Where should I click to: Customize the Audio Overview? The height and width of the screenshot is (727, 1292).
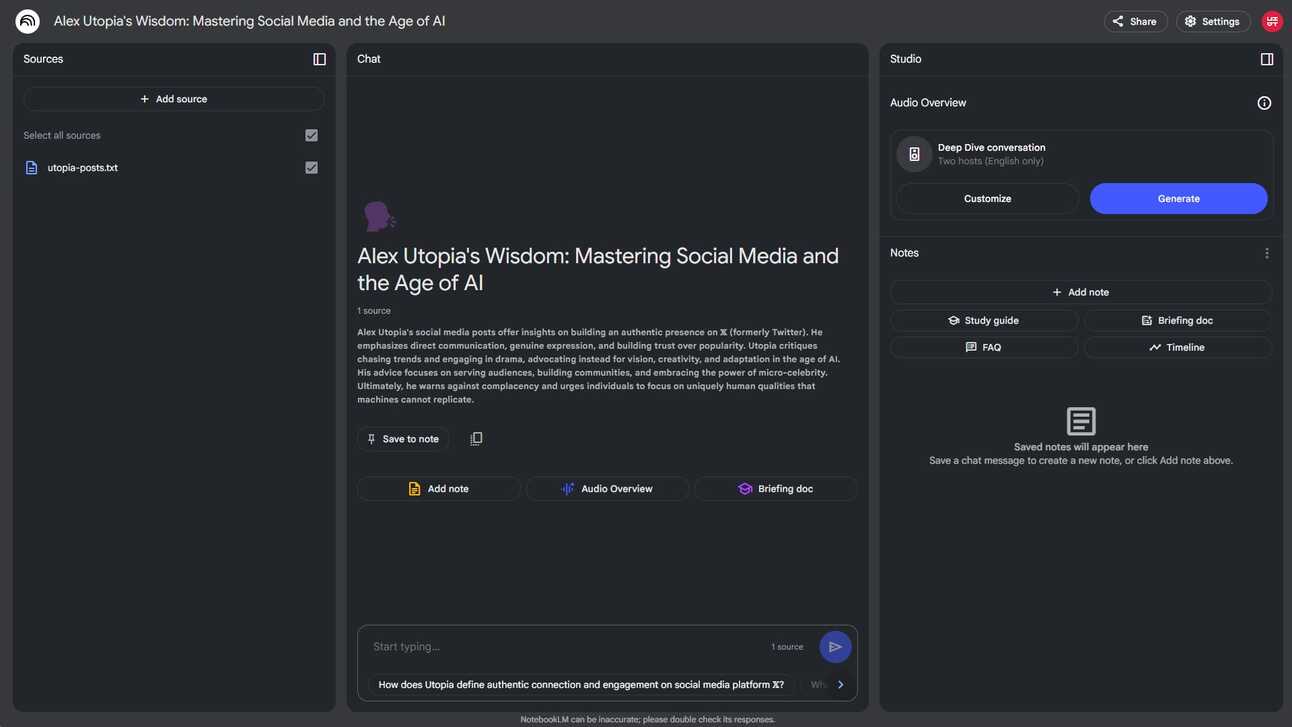click(x=987, y=198)
